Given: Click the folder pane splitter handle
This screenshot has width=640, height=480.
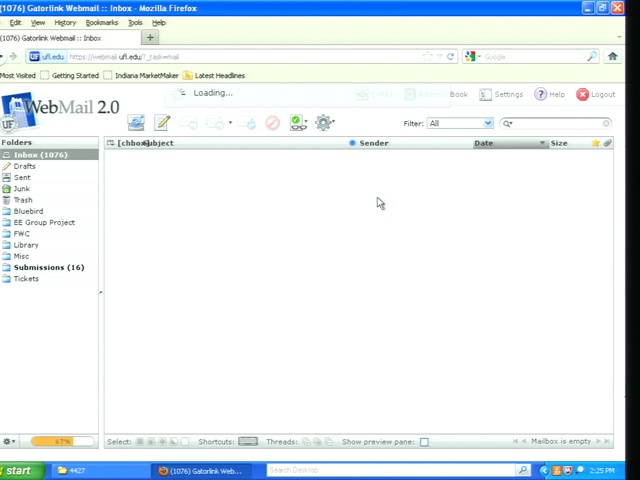Looking at the screenshot, I should pos(101,292).
